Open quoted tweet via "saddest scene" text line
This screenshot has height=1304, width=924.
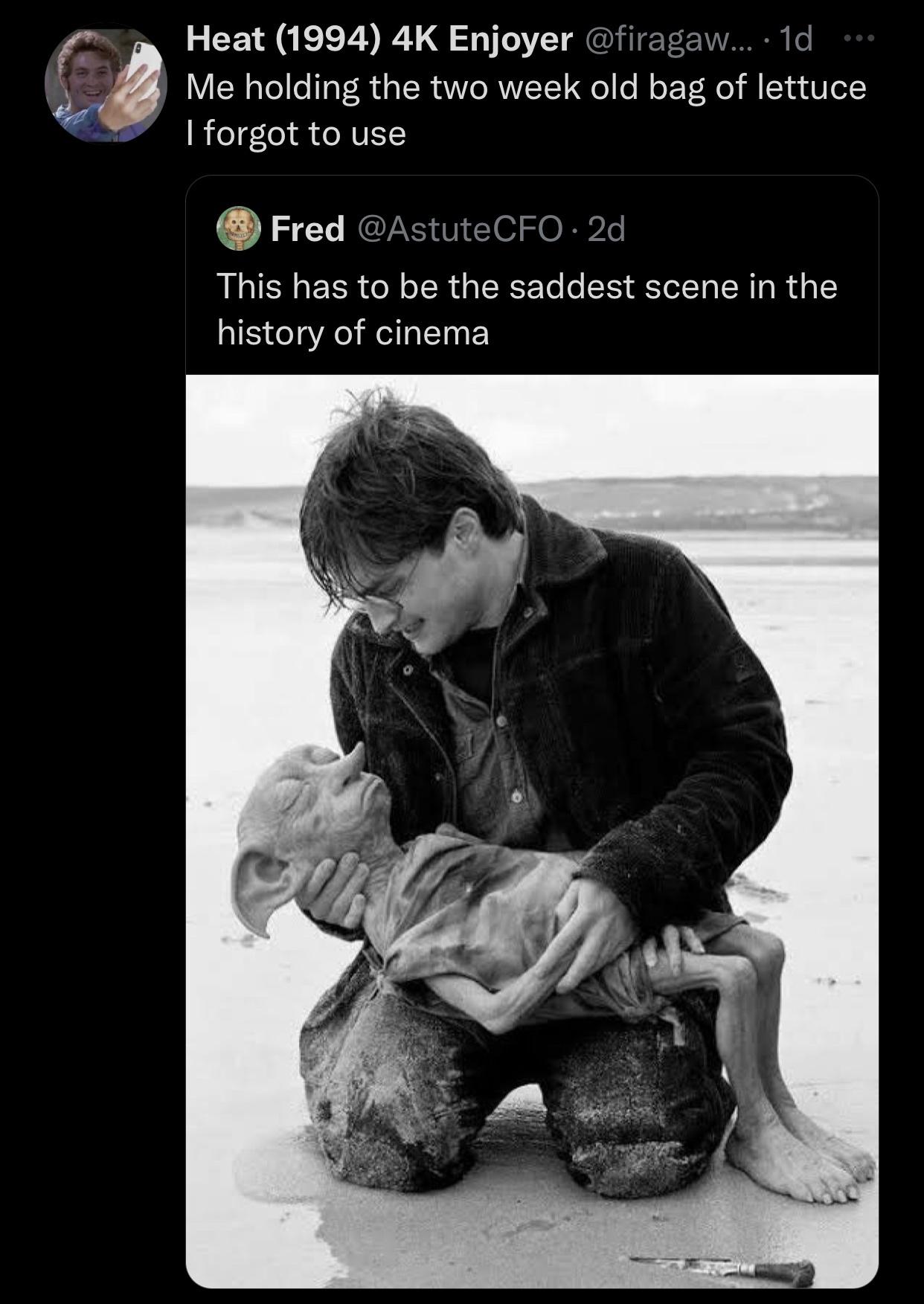click(x=527, y=286)
